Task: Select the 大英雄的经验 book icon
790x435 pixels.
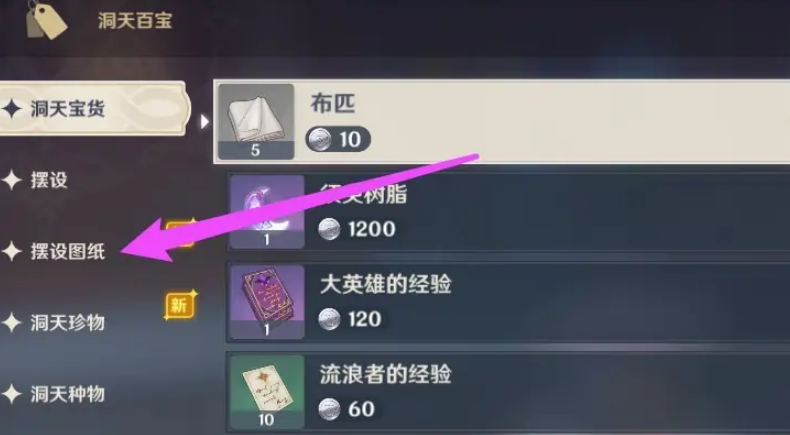Action: 267,301
